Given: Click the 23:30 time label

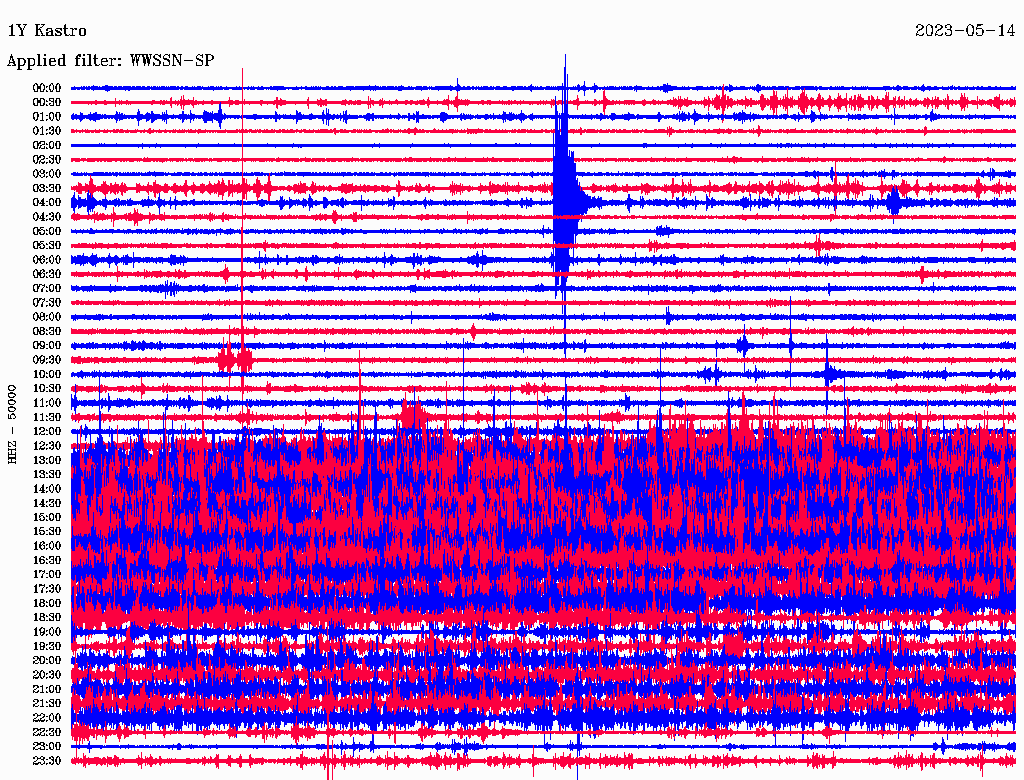Looking at the screenshot, I should [47, 761].
